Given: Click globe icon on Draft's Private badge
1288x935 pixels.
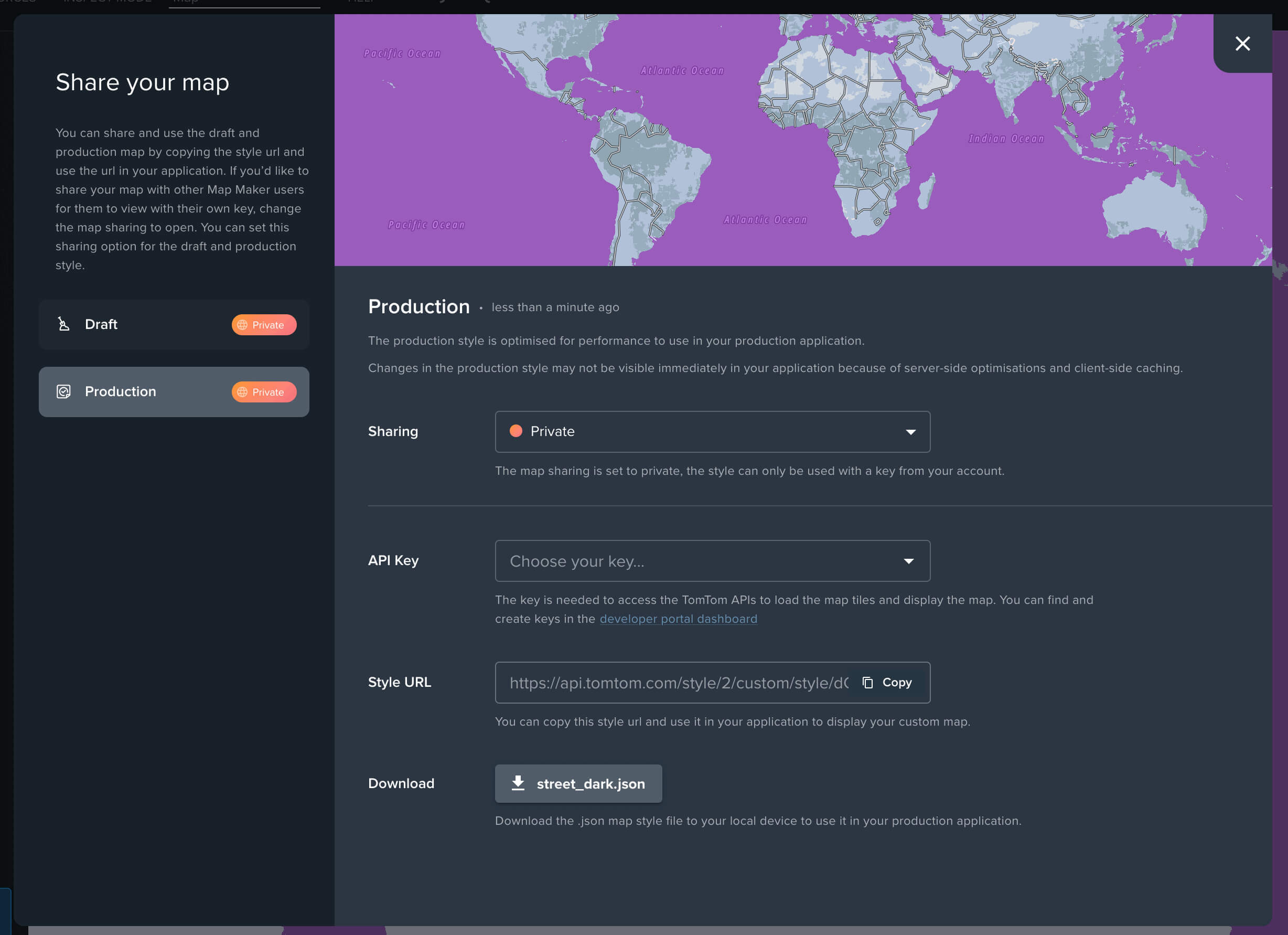Looking at the screenshot, I should point(242,325).
